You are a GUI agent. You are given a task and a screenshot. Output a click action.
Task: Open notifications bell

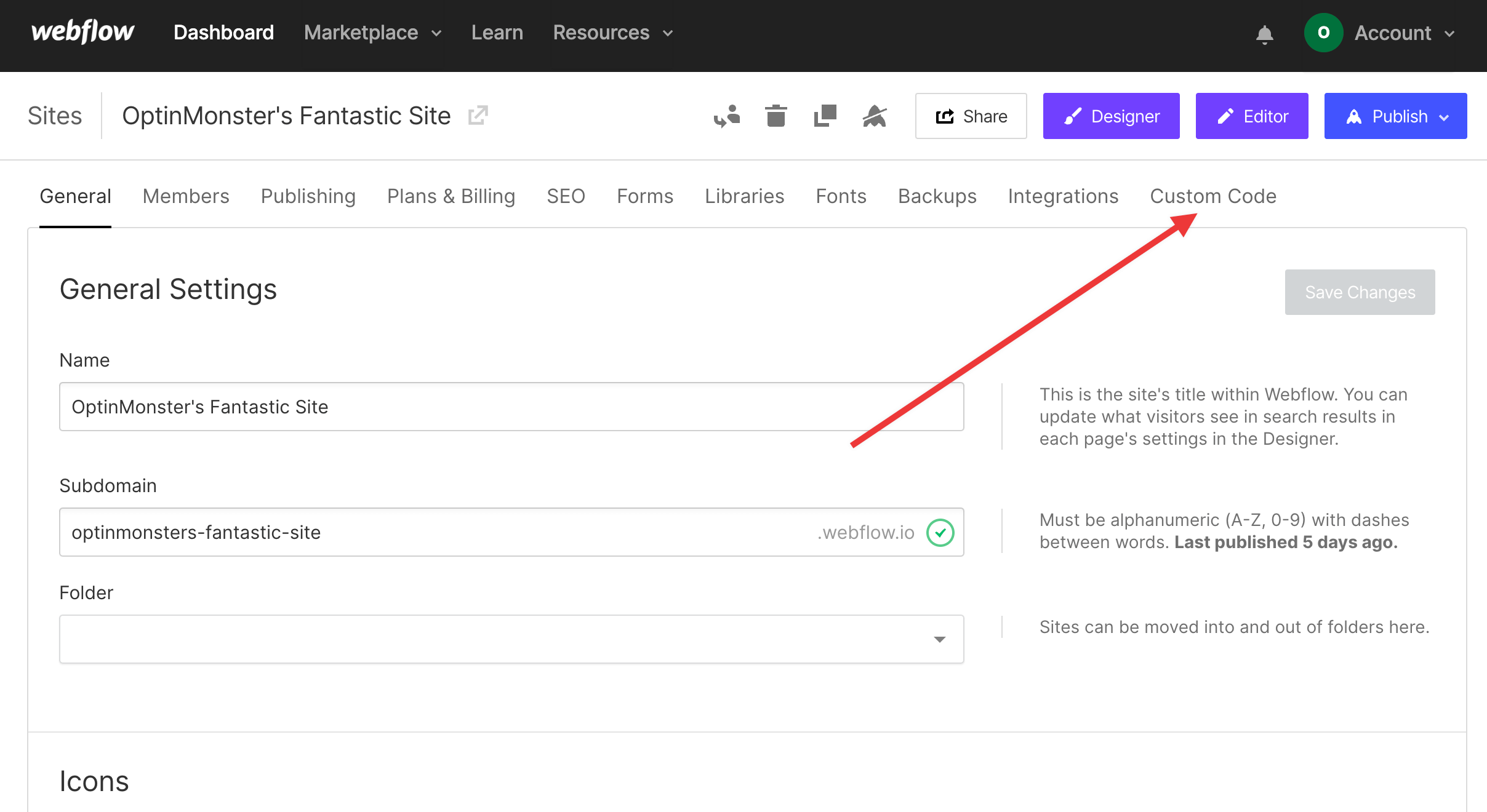pos(1265,33)
